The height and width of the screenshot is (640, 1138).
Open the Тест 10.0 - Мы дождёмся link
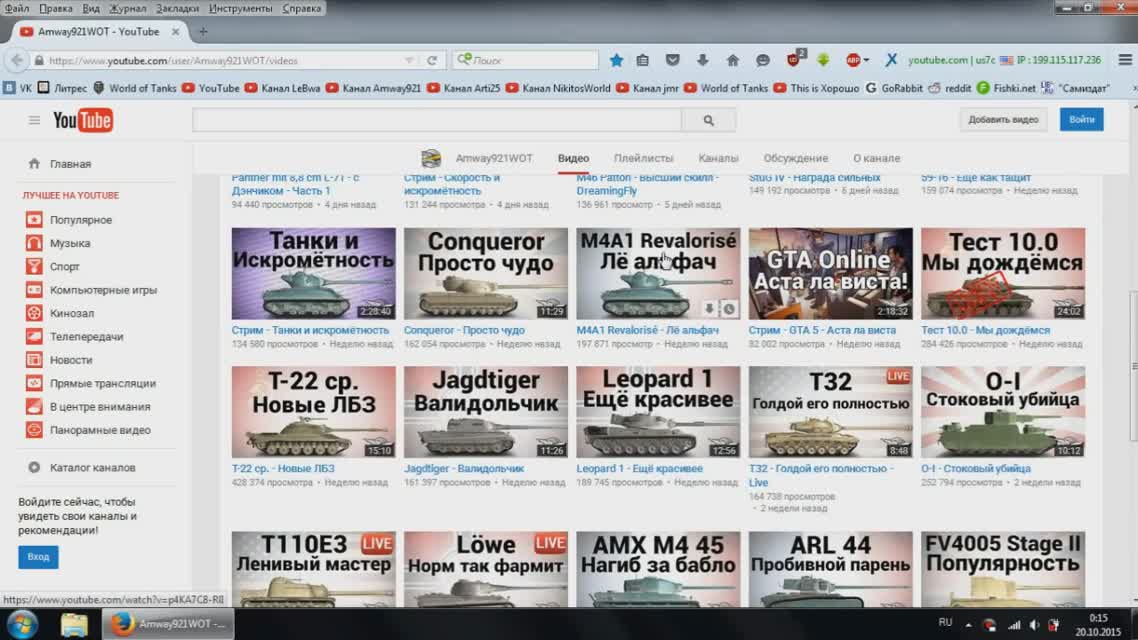coord(986,330)
